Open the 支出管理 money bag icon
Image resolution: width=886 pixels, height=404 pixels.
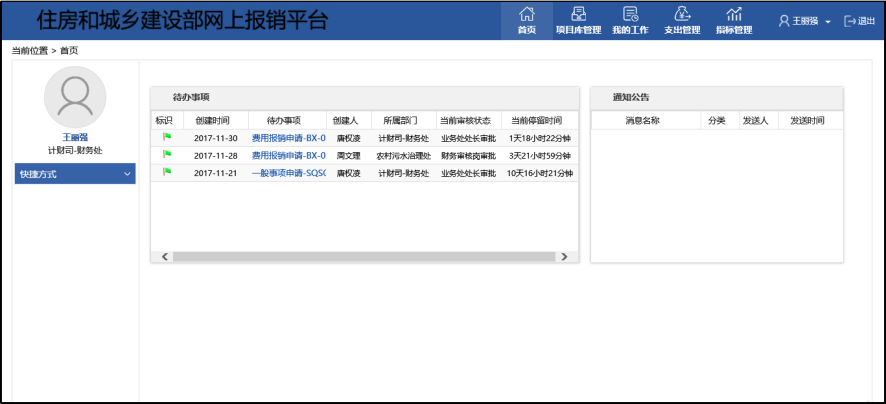pos(682,14)
